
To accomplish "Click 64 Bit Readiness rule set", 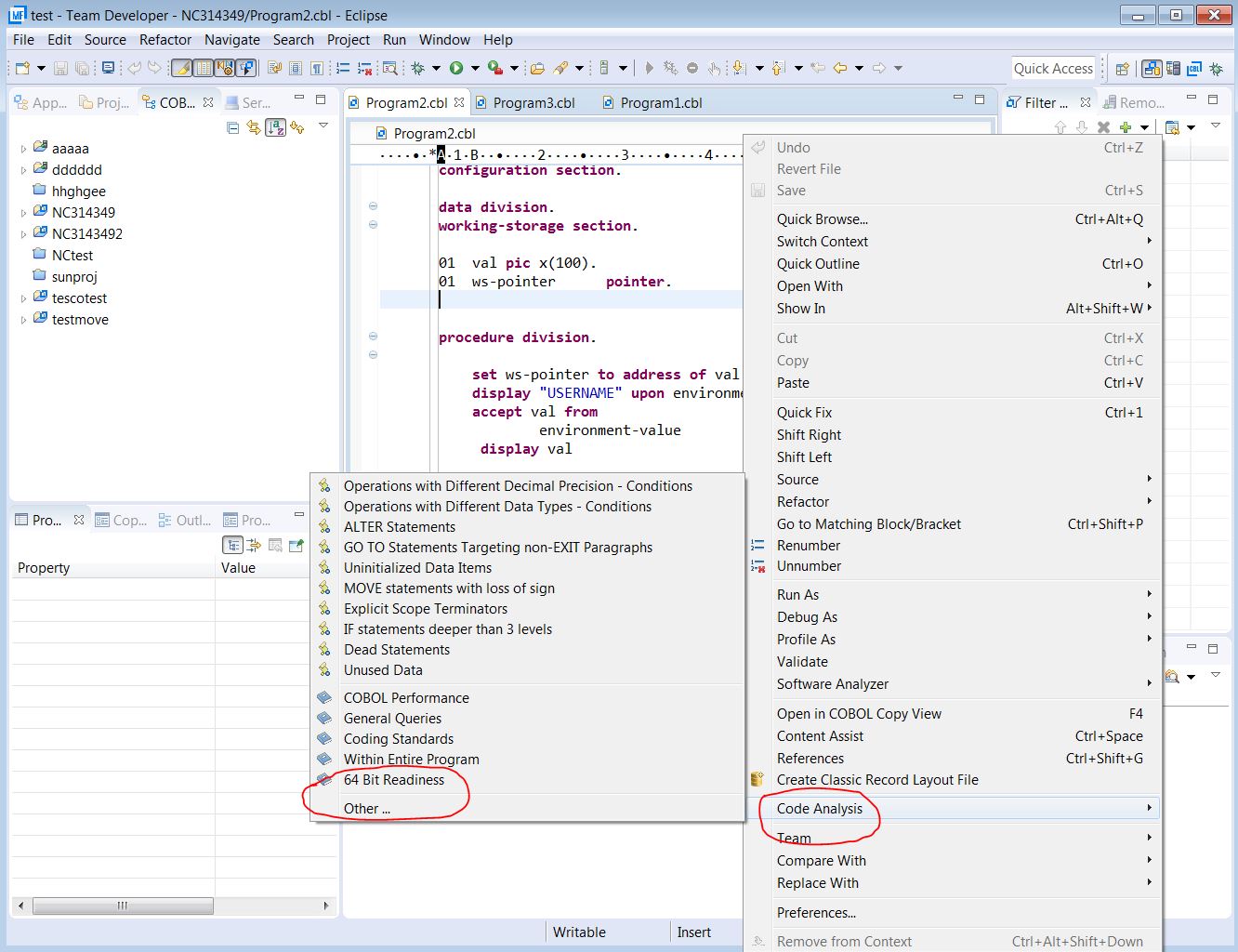I will point(393,780).
